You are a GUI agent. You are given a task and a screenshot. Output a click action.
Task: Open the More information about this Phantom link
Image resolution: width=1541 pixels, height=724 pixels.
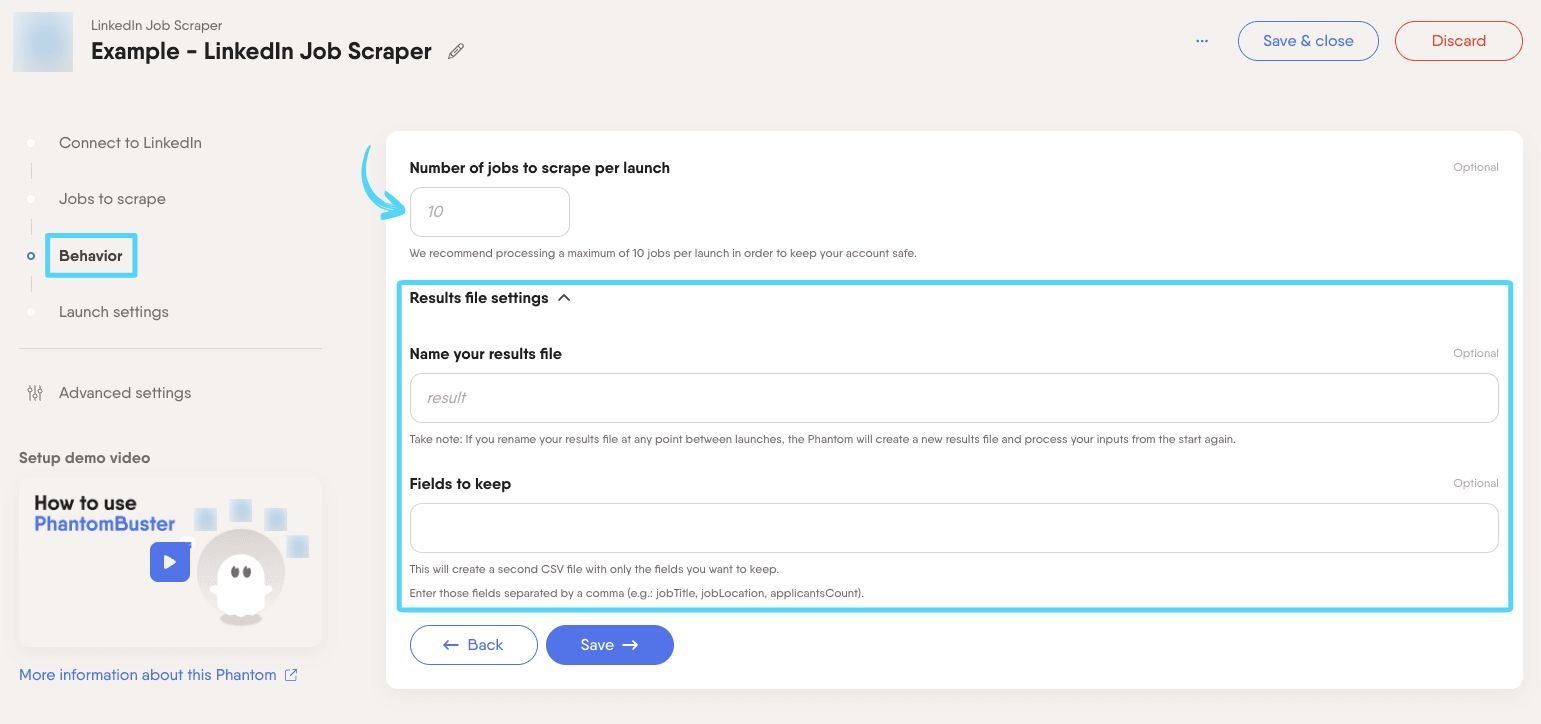(148, 675)
